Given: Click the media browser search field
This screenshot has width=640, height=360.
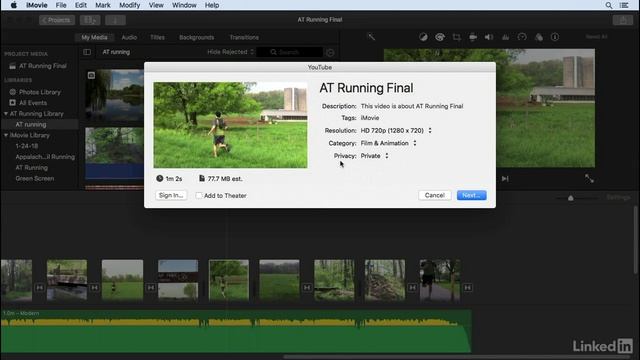Looking at the screenshot, I should point(289,52).
